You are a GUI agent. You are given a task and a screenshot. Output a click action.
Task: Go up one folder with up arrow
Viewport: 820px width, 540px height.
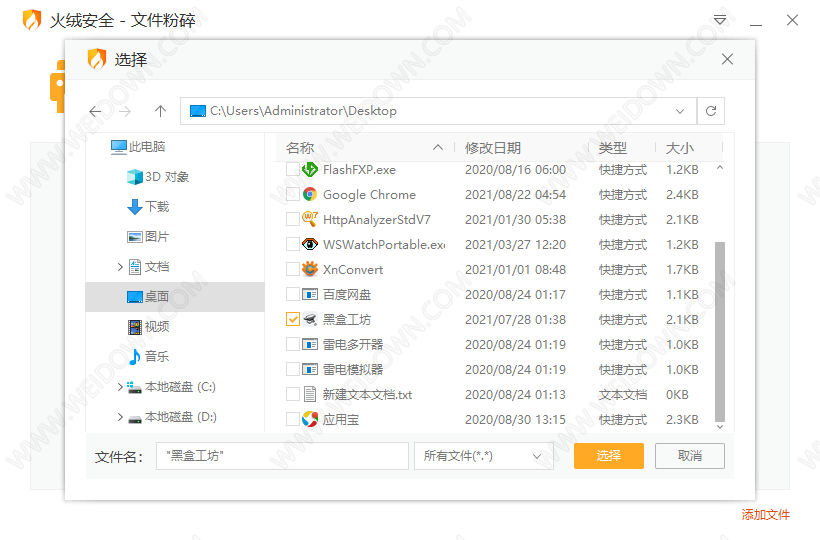tap(160, 111)
